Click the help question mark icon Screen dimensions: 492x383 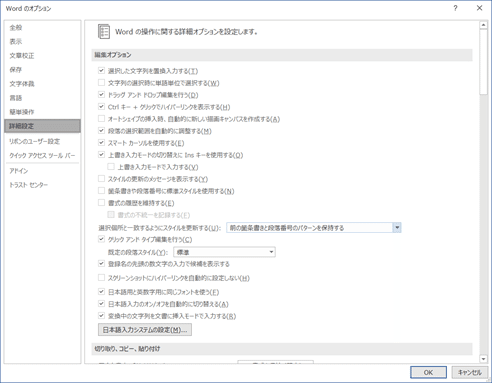[455, 8]
